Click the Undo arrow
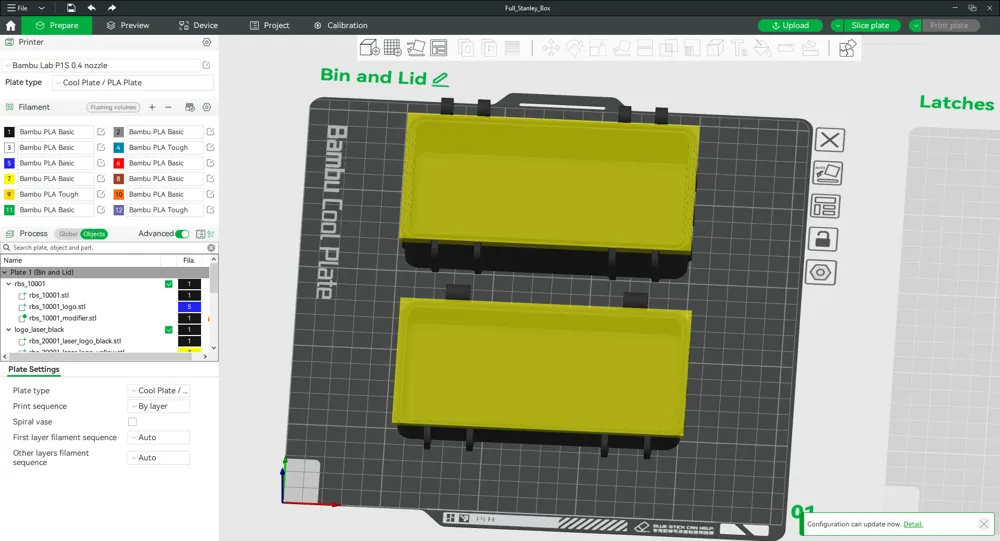The width and height of the screenshot is (1000, 541). (x=91, y=8)
